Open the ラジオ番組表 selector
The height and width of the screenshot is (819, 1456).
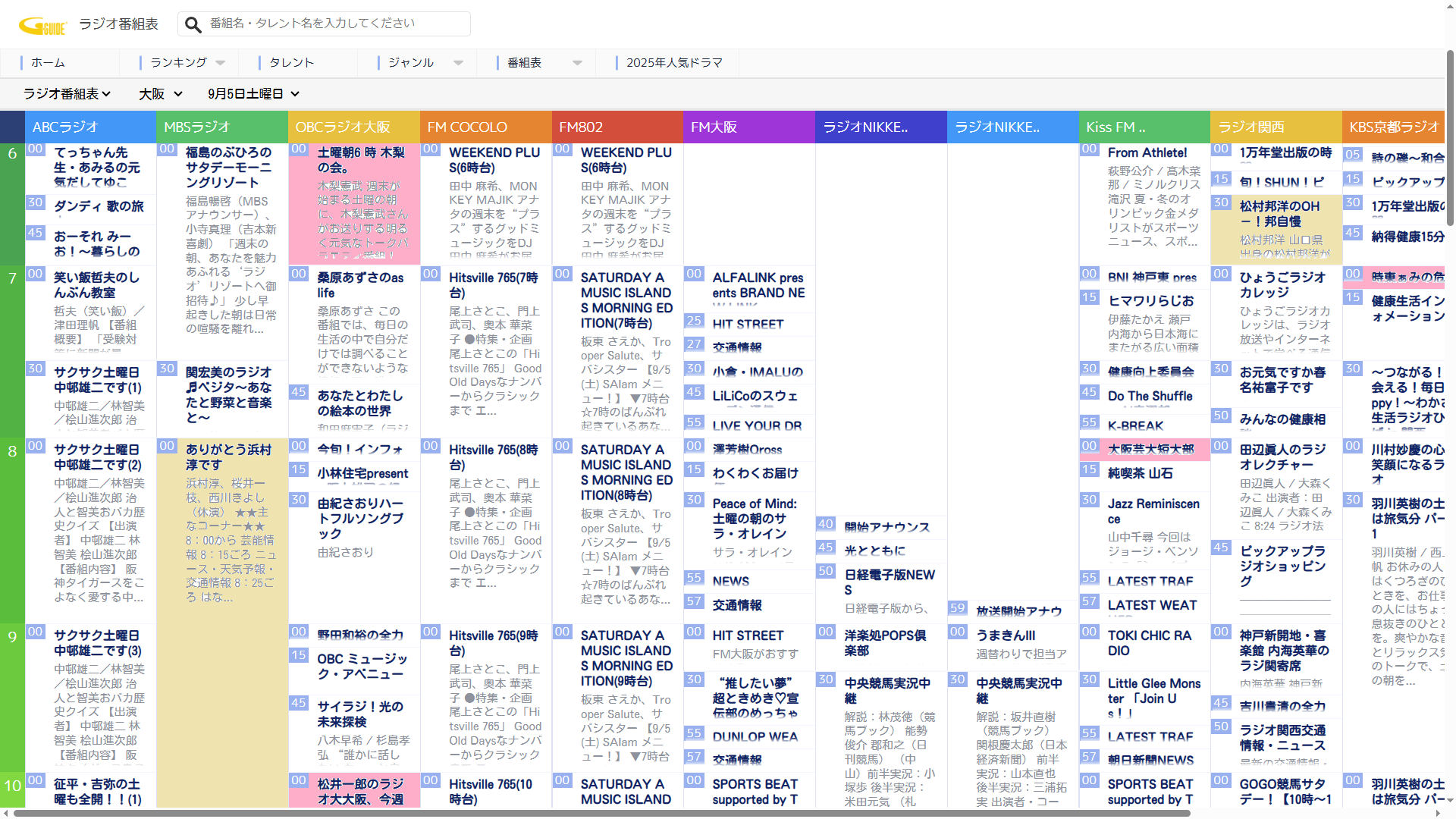tap(67, 94)
